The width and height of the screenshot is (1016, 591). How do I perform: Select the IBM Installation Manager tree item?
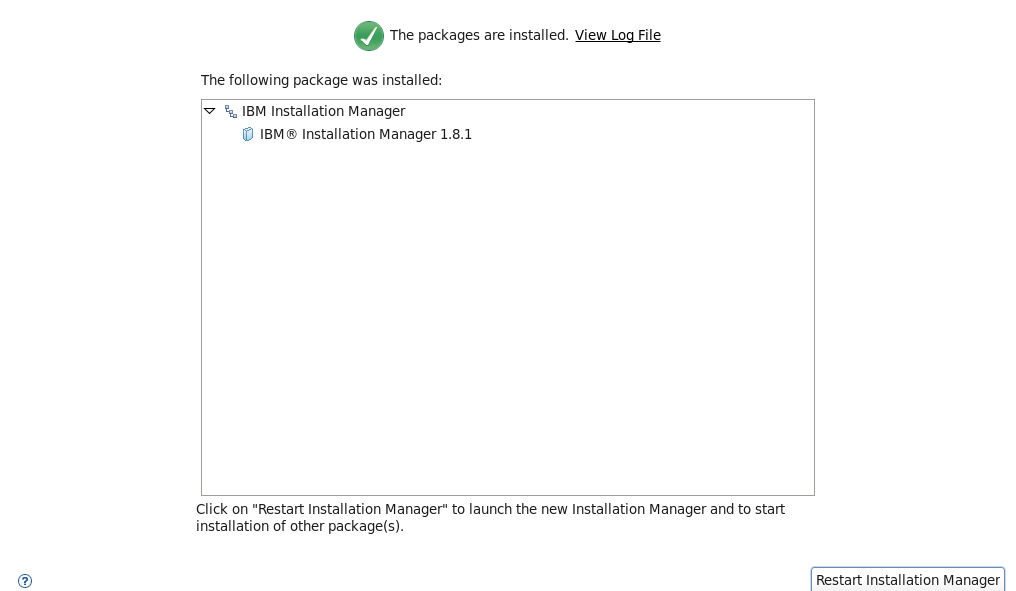coord(323,111)
